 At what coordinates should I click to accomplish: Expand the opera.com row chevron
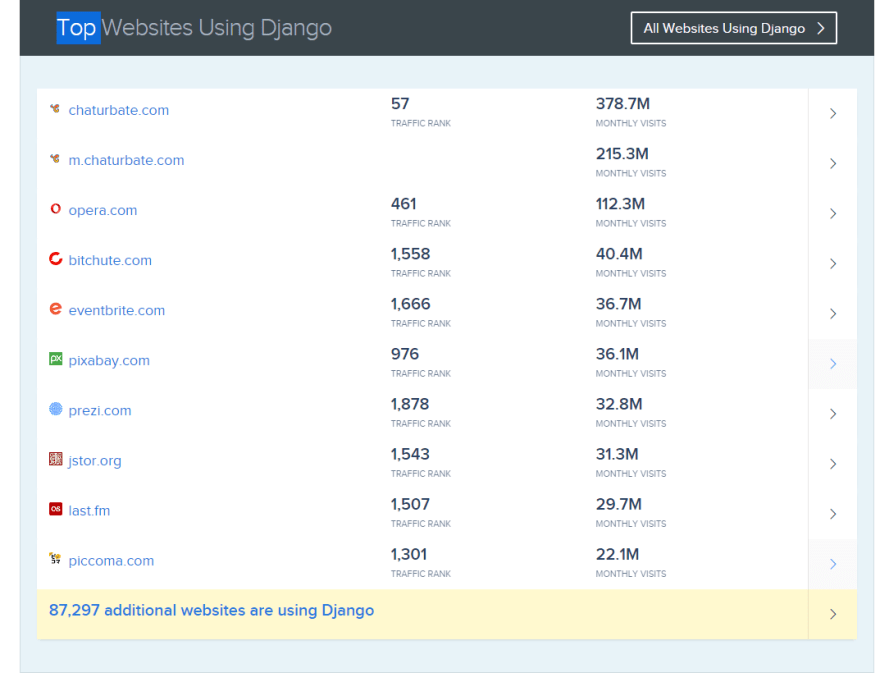(833, 213)
